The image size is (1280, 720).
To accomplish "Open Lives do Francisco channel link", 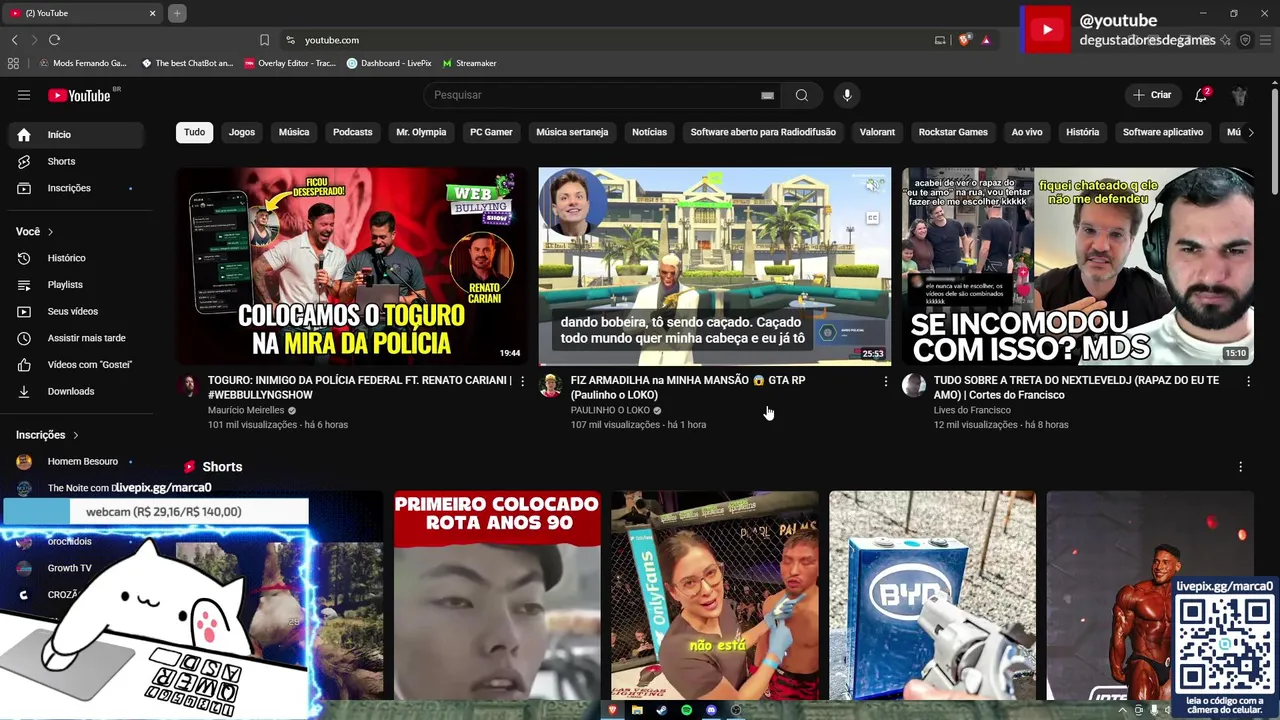I will [x=972, y=410].
